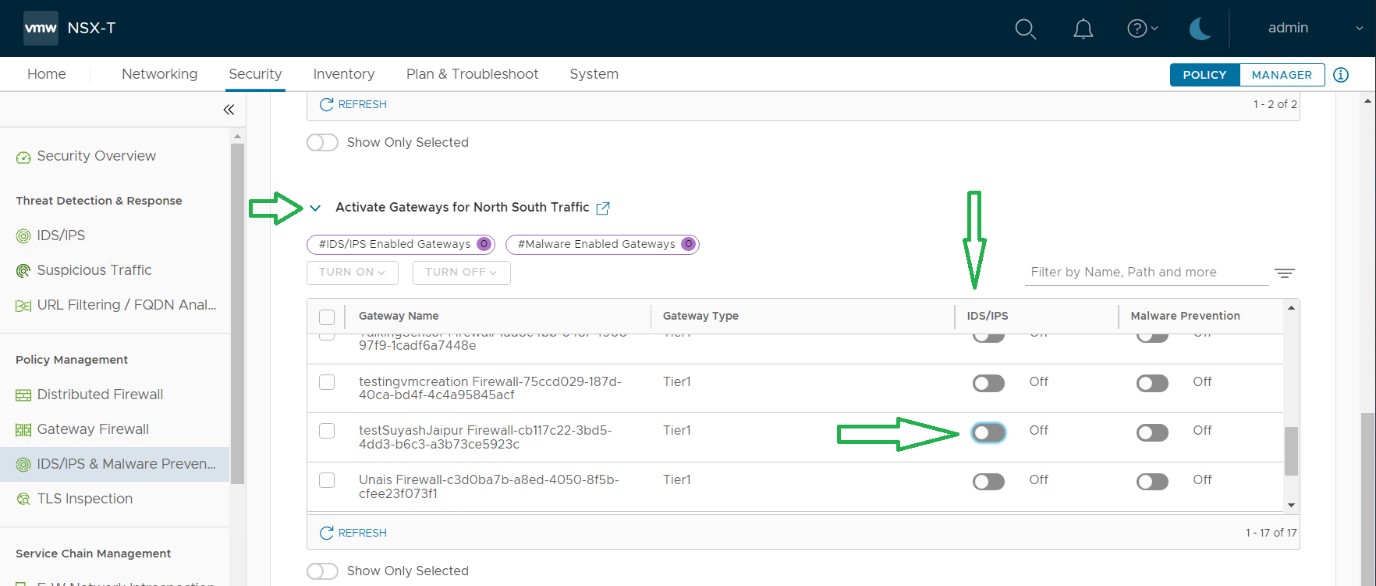Switch to the Networking tab
Screen dimensions: 1376x586
159,74
